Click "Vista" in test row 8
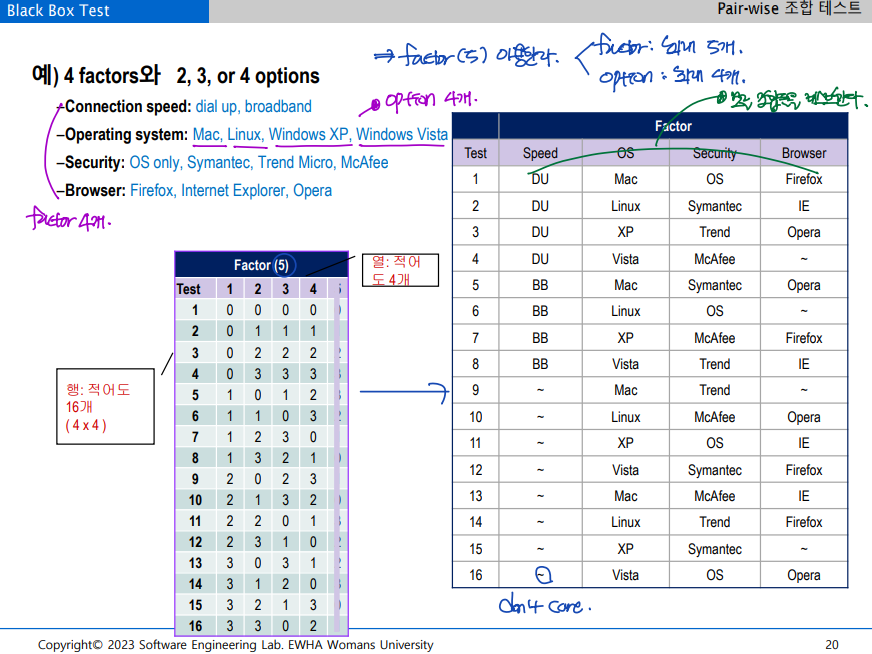The height and width of the screenshot is (654, 872). tap(626, 364)
